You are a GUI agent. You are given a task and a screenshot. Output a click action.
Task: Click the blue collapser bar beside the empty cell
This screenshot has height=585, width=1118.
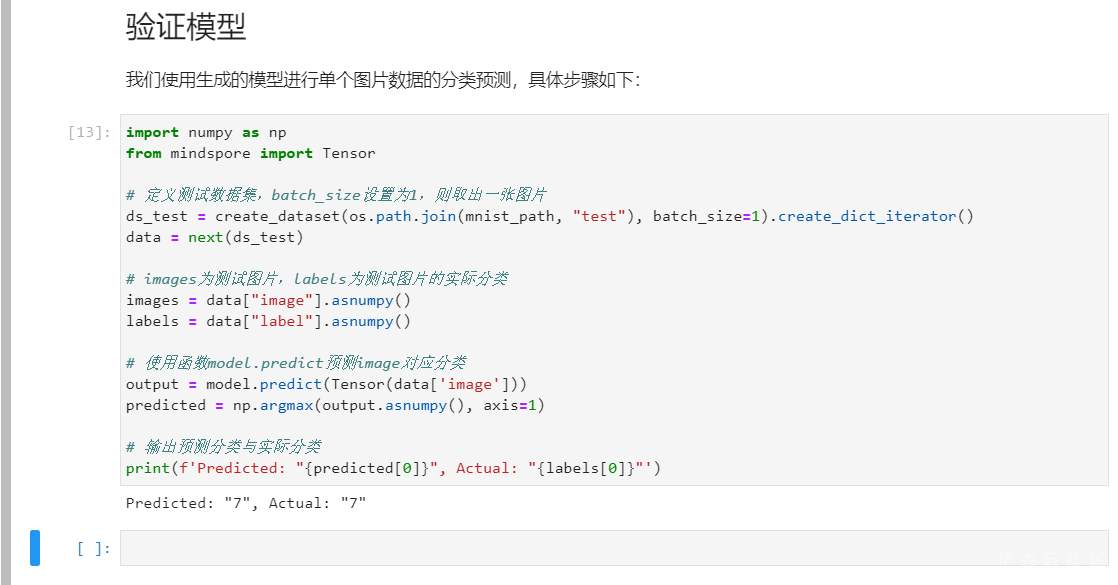(35, 548)
